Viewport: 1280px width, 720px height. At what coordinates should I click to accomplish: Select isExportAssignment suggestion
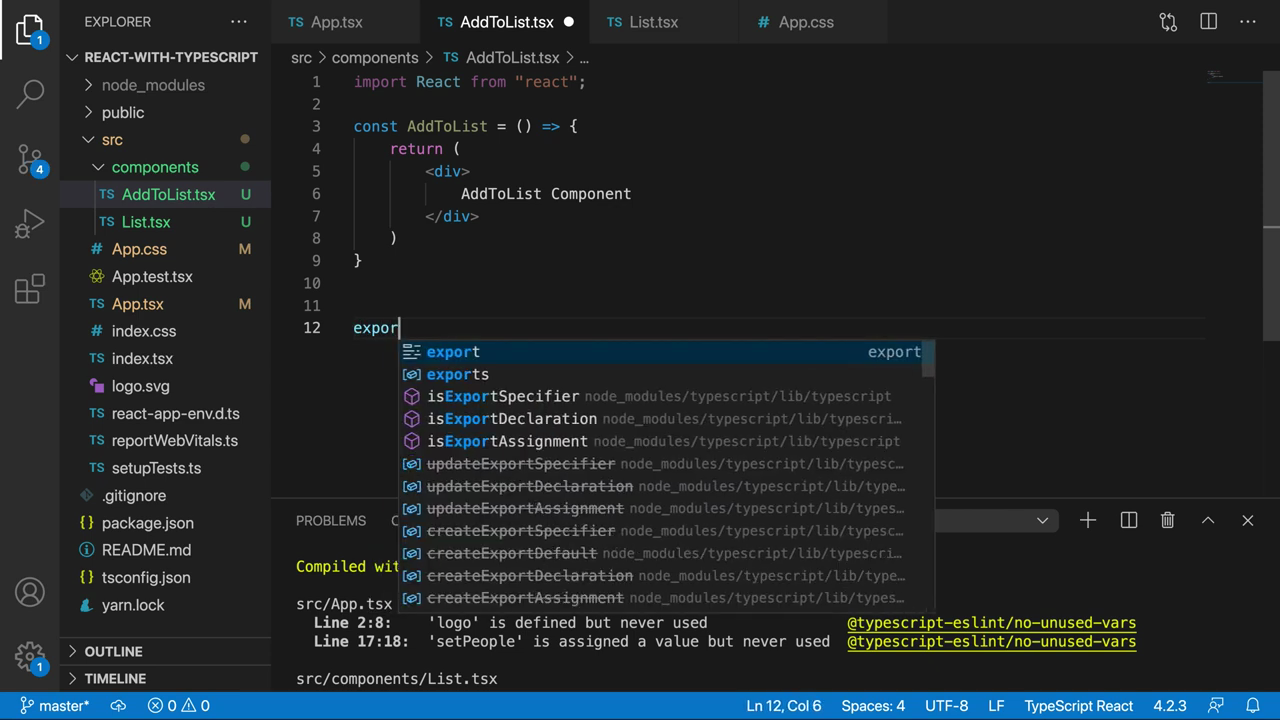click(667, 441)
